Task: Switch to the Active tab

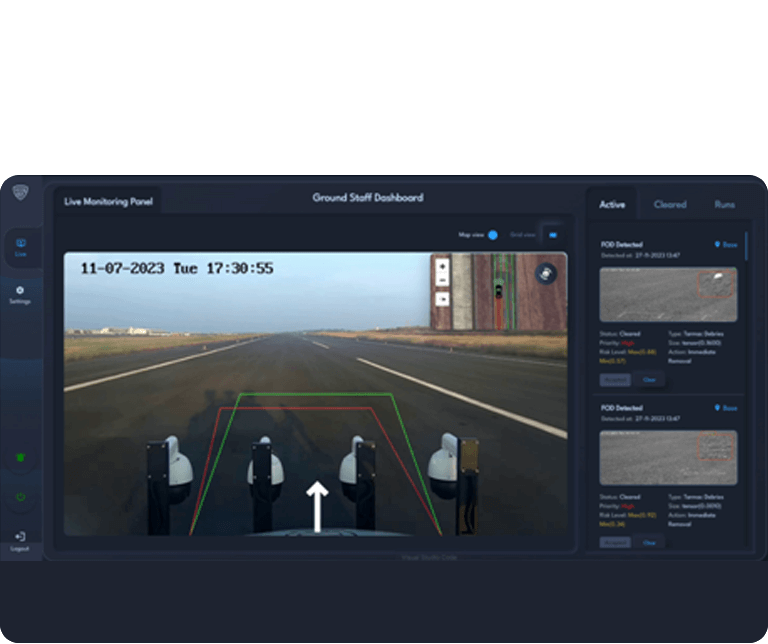Action: [612, 204]
